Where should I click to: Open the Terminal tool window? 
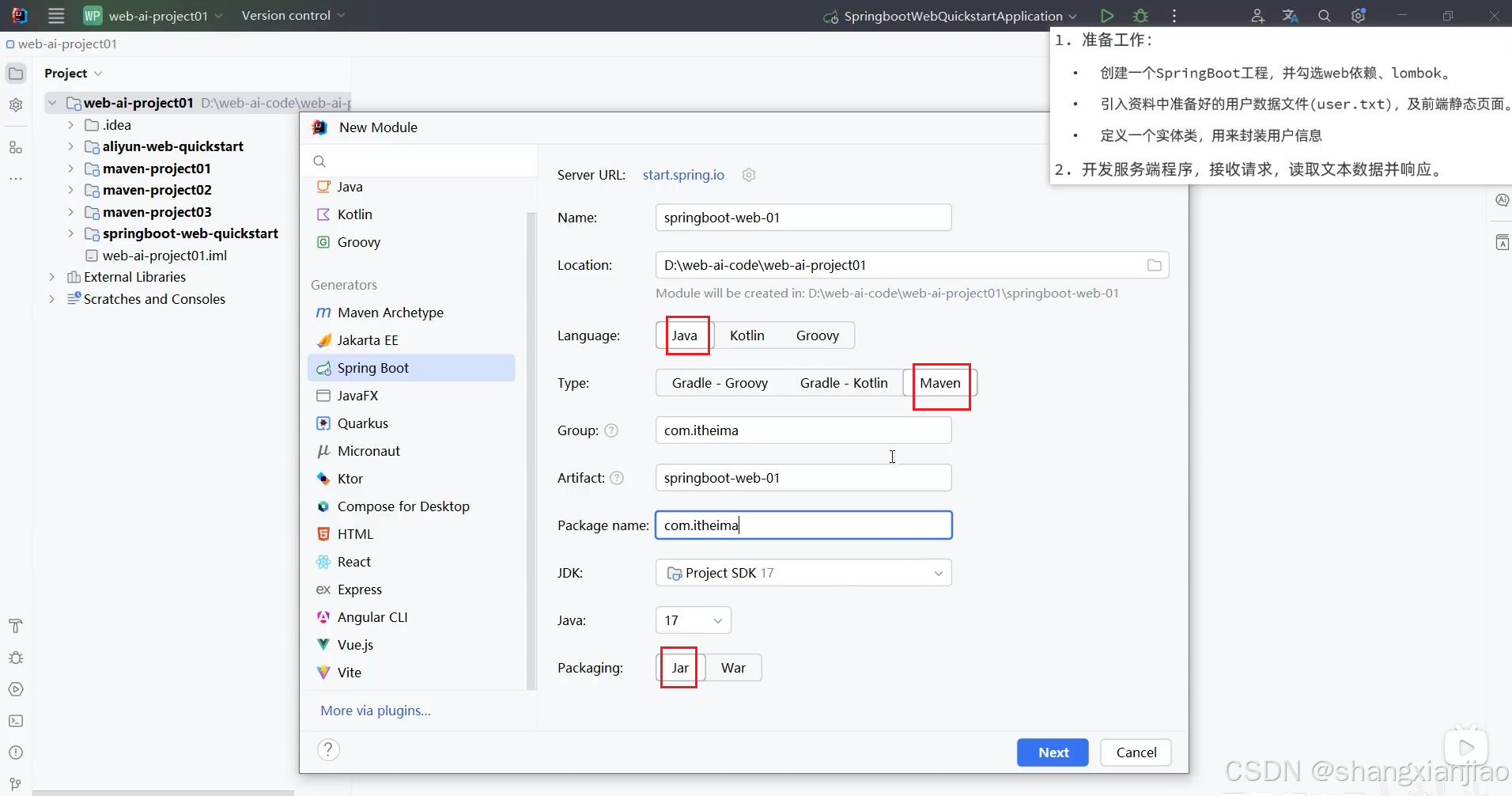[x=16, y=721]
